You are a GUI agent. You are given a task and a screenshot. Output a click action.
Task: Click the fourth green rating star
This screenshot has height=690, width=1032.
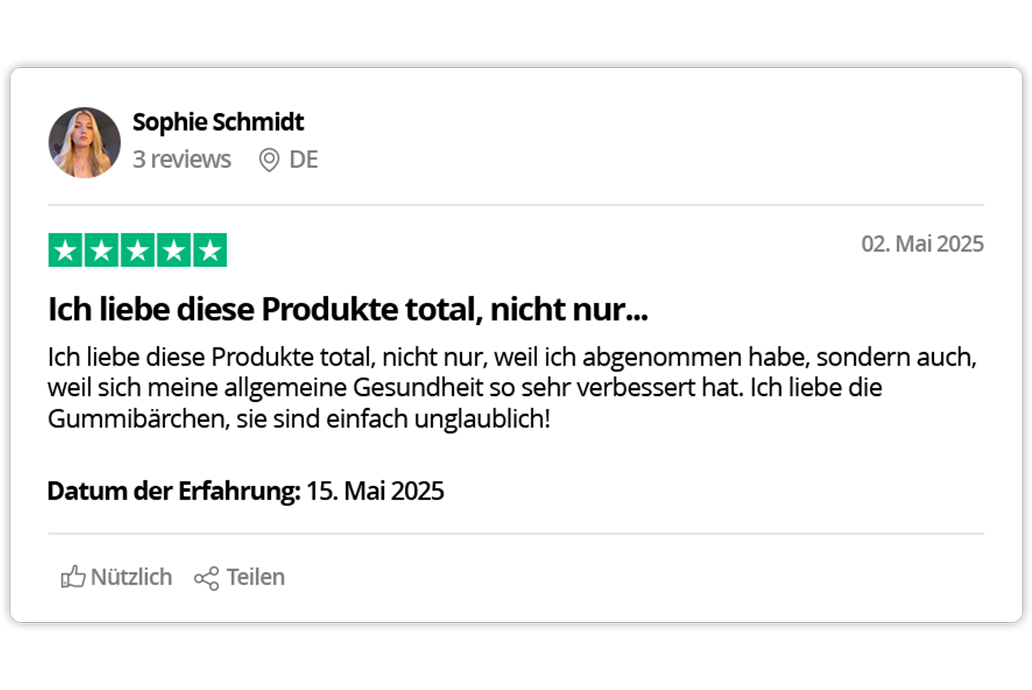[174, 250]
